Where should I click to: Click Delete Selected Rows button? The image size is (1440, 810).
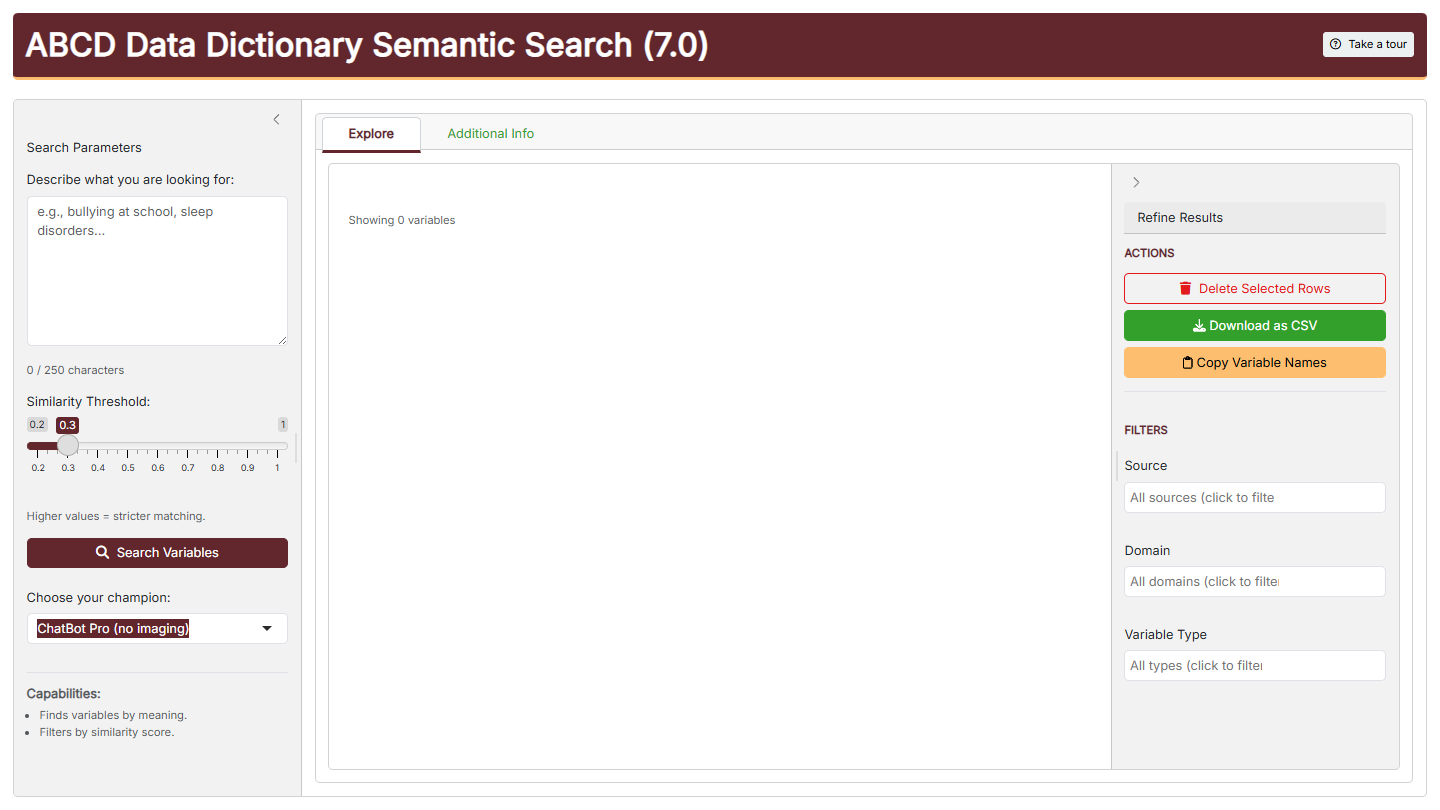1255,289
